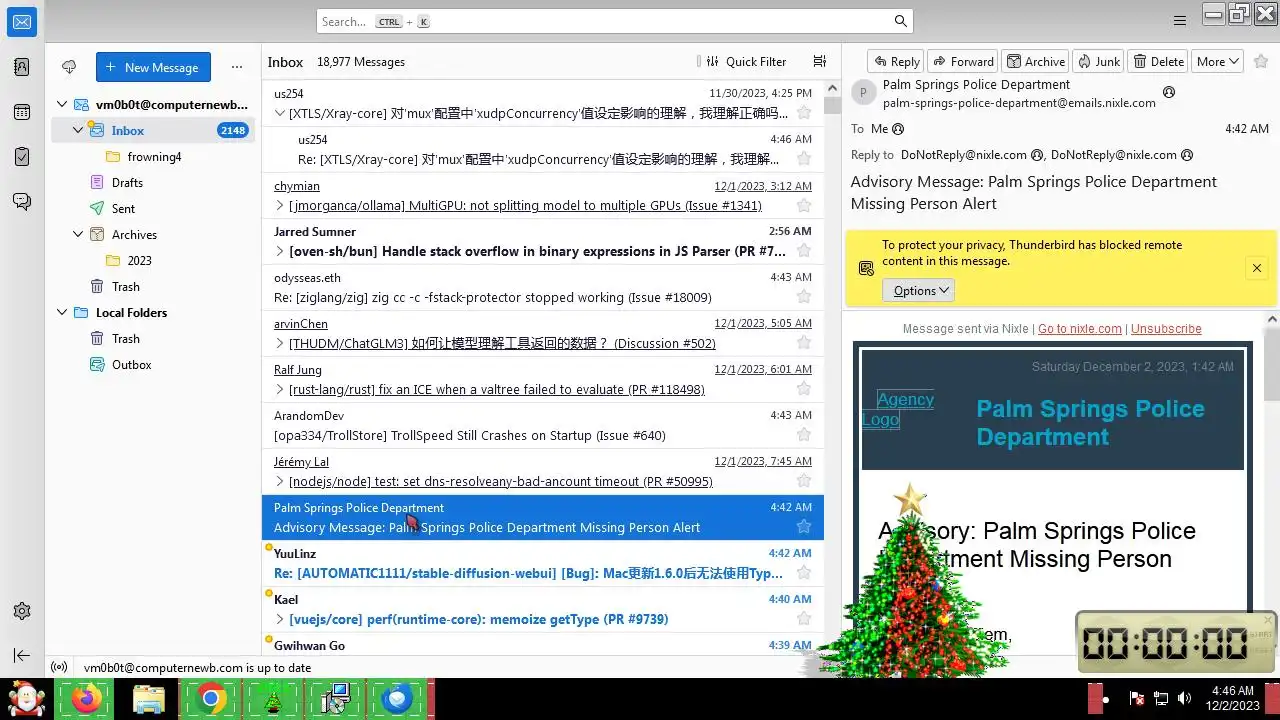Open the remote content Options dropdown
1280x720 pixels.
pos(918,290)
